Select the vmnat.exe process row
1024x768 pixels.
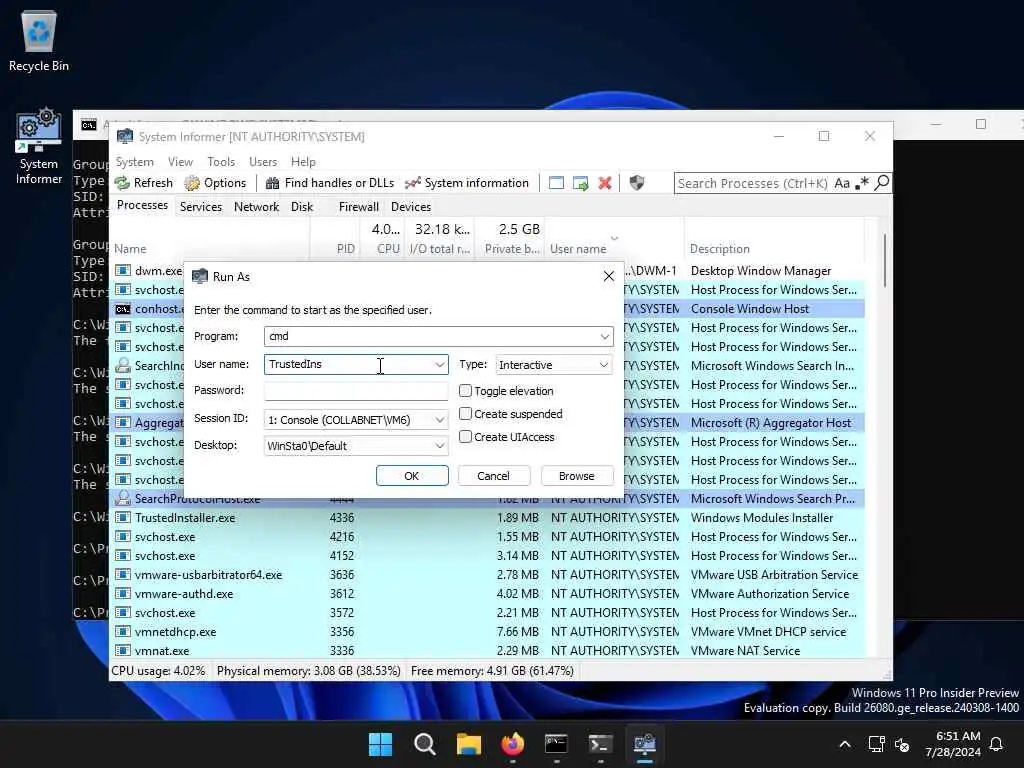[487, 650]
